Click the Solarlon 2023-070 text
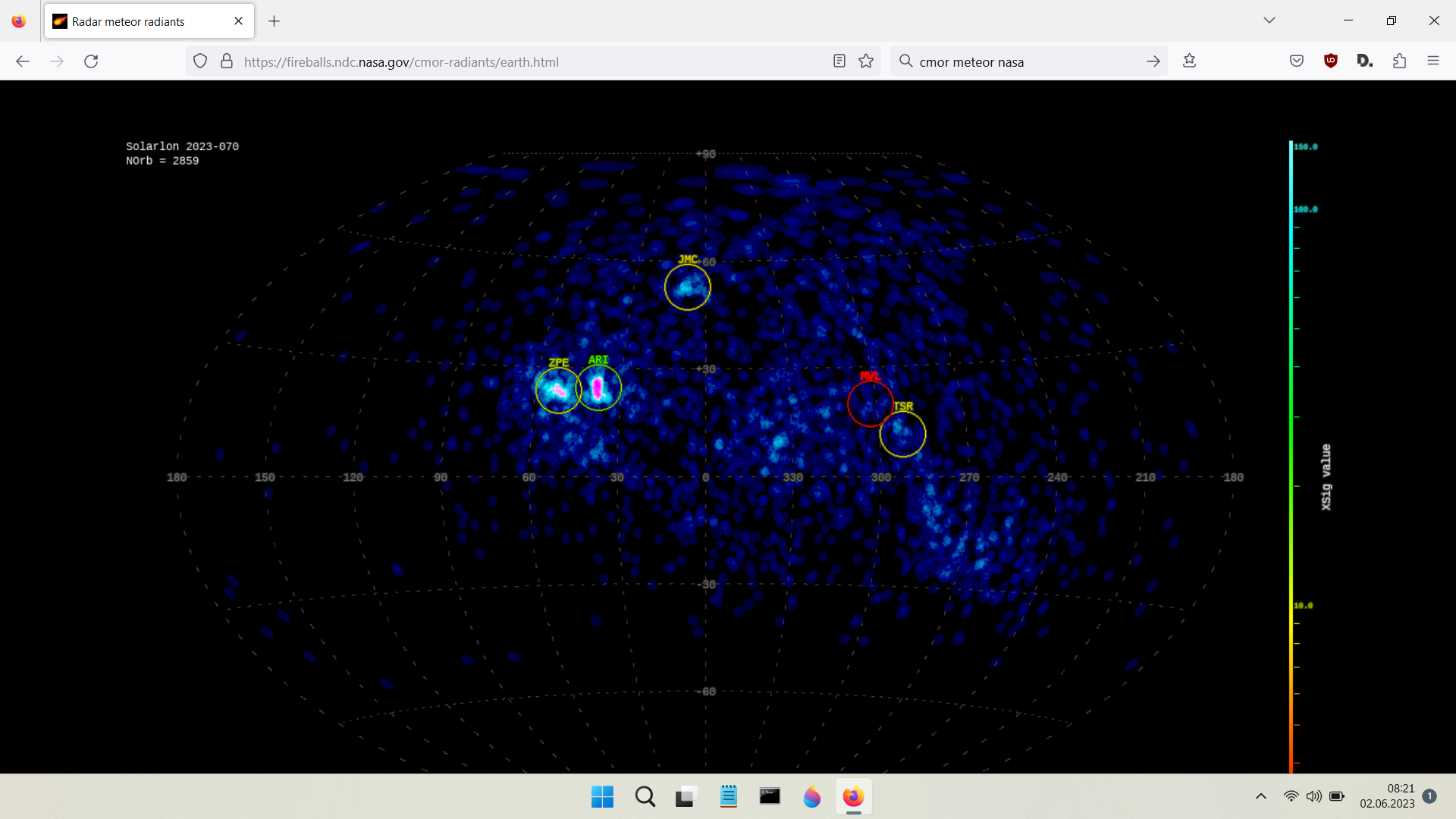1456x819 pixels. (182, 146)
